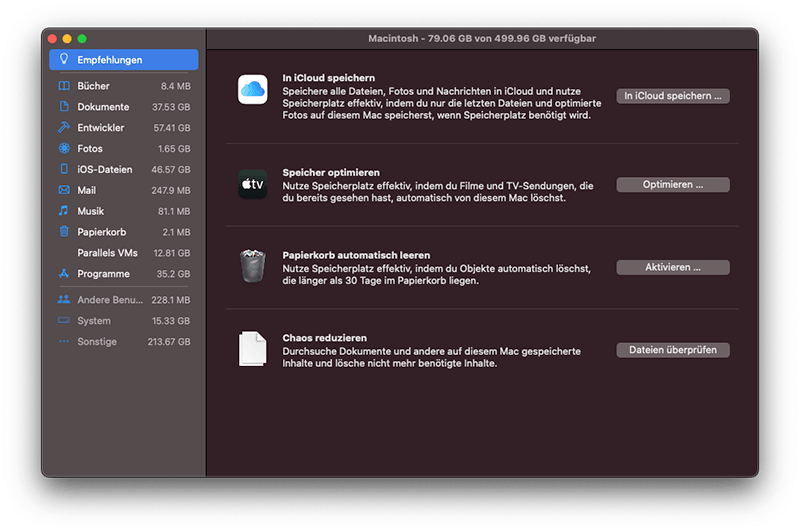Click the Sonstige size 213.67 GB
Viewport: 800px width, 532px height.
pyautogui.click(x=169, y=342)
